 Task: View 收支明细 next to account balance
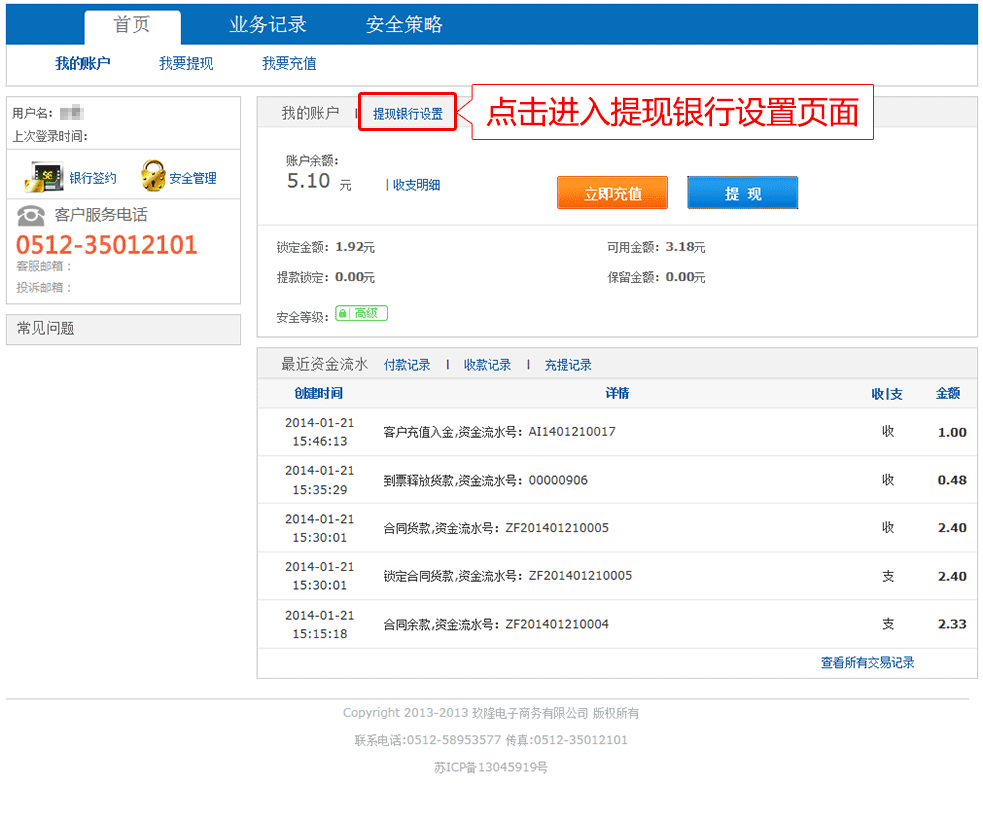(415, 185)
